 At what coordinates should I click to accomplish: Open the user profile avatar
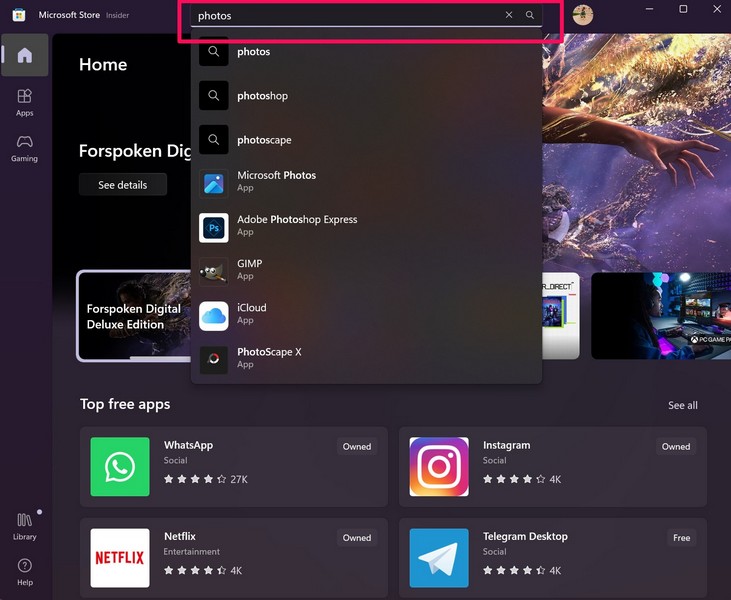582,14
